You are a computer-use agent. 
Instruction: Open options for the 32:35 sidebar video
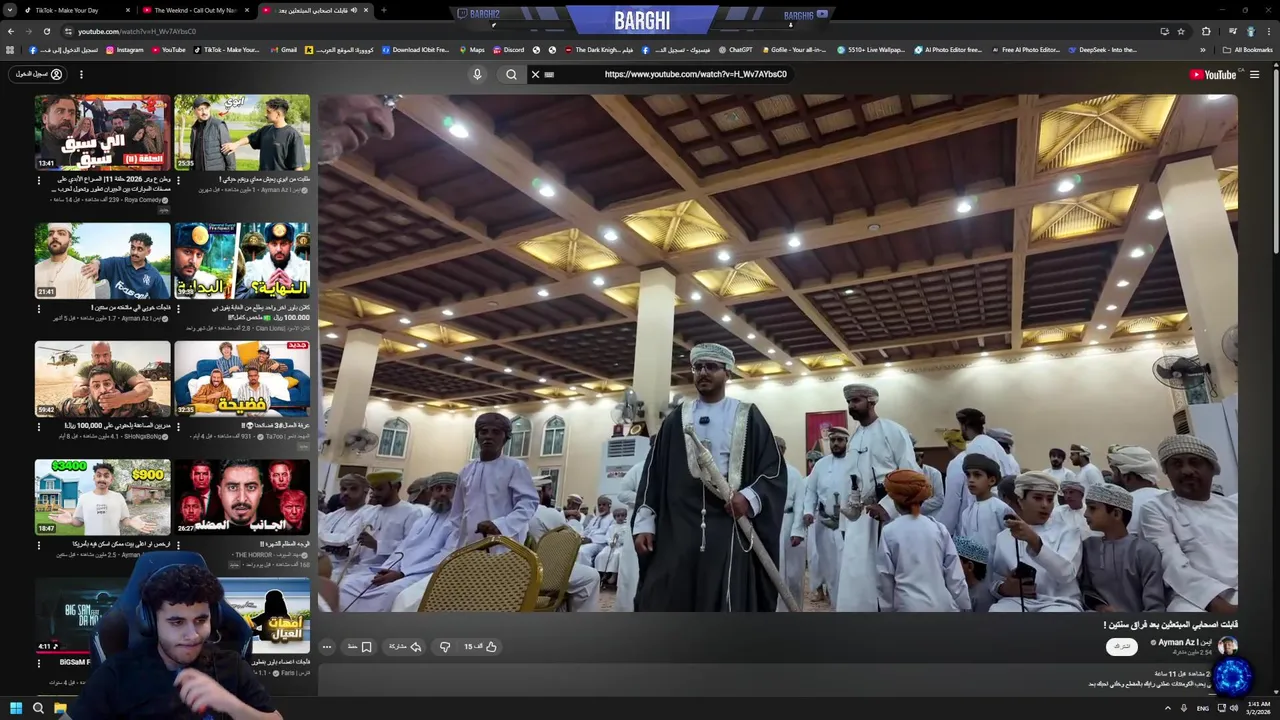tap(179, 427)
